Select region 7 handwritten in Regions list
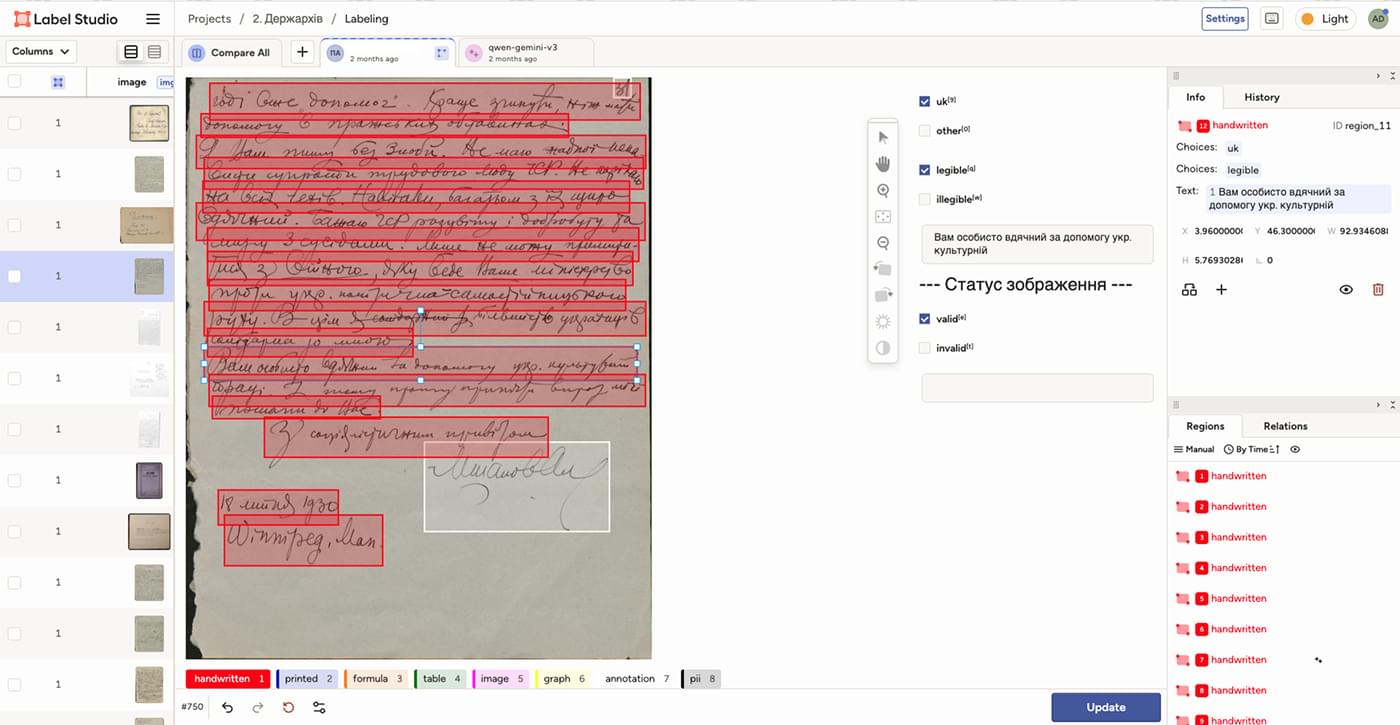 click(1238, 660)
